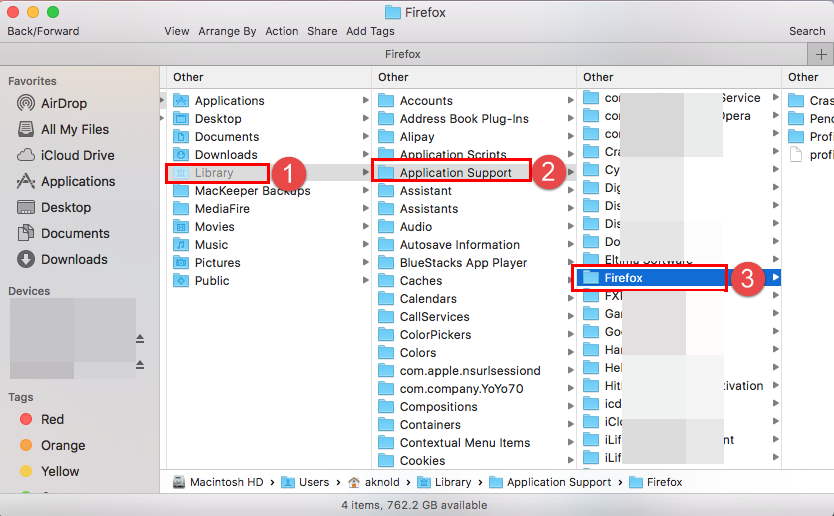Go to Macintosh HD in path bar
Viewport: 834px width, 516px height.
219,482
